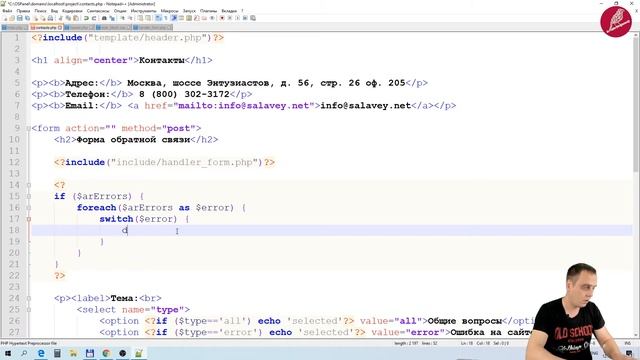
Task: Switch to the first document tab
Action: click(15, 27)
